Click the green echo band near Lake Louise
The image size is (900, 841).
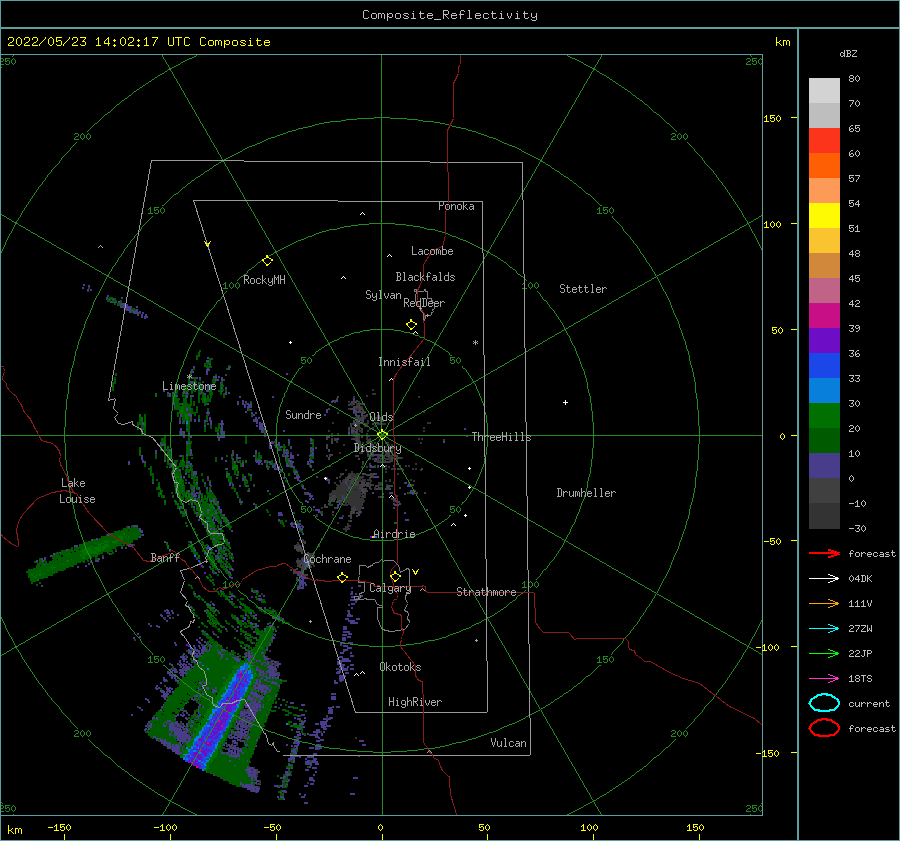(85, 553)
